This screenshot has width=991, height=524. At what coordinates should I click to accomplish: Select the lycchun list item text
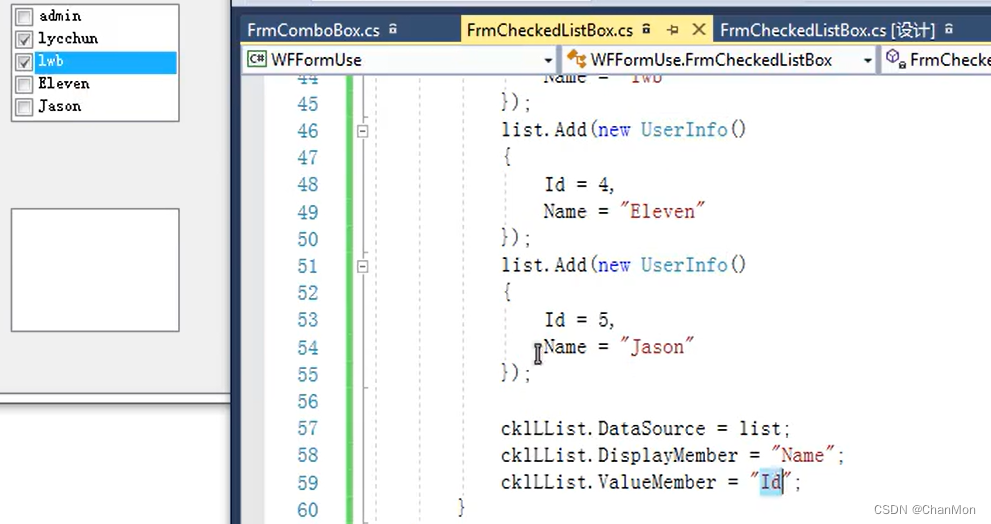pyautogui.click(x=68, y=39)
